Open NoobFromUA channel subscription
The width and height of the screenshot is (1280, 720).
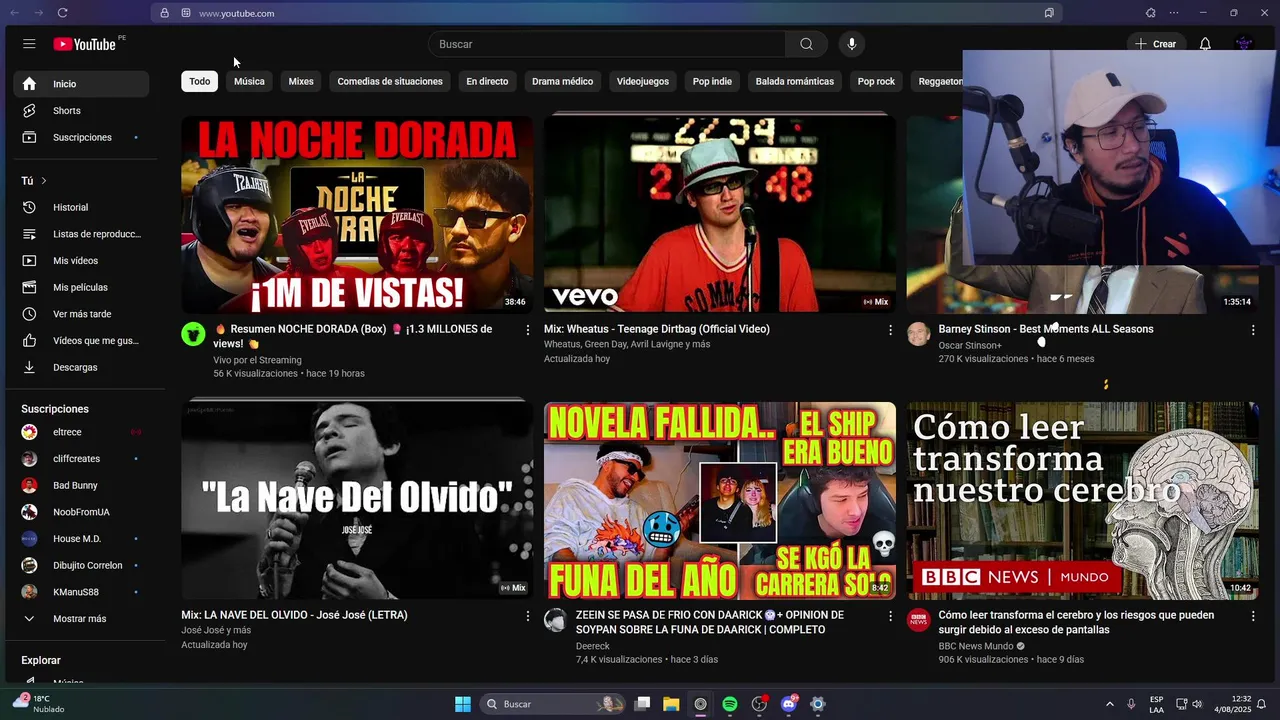click(81, 512)
